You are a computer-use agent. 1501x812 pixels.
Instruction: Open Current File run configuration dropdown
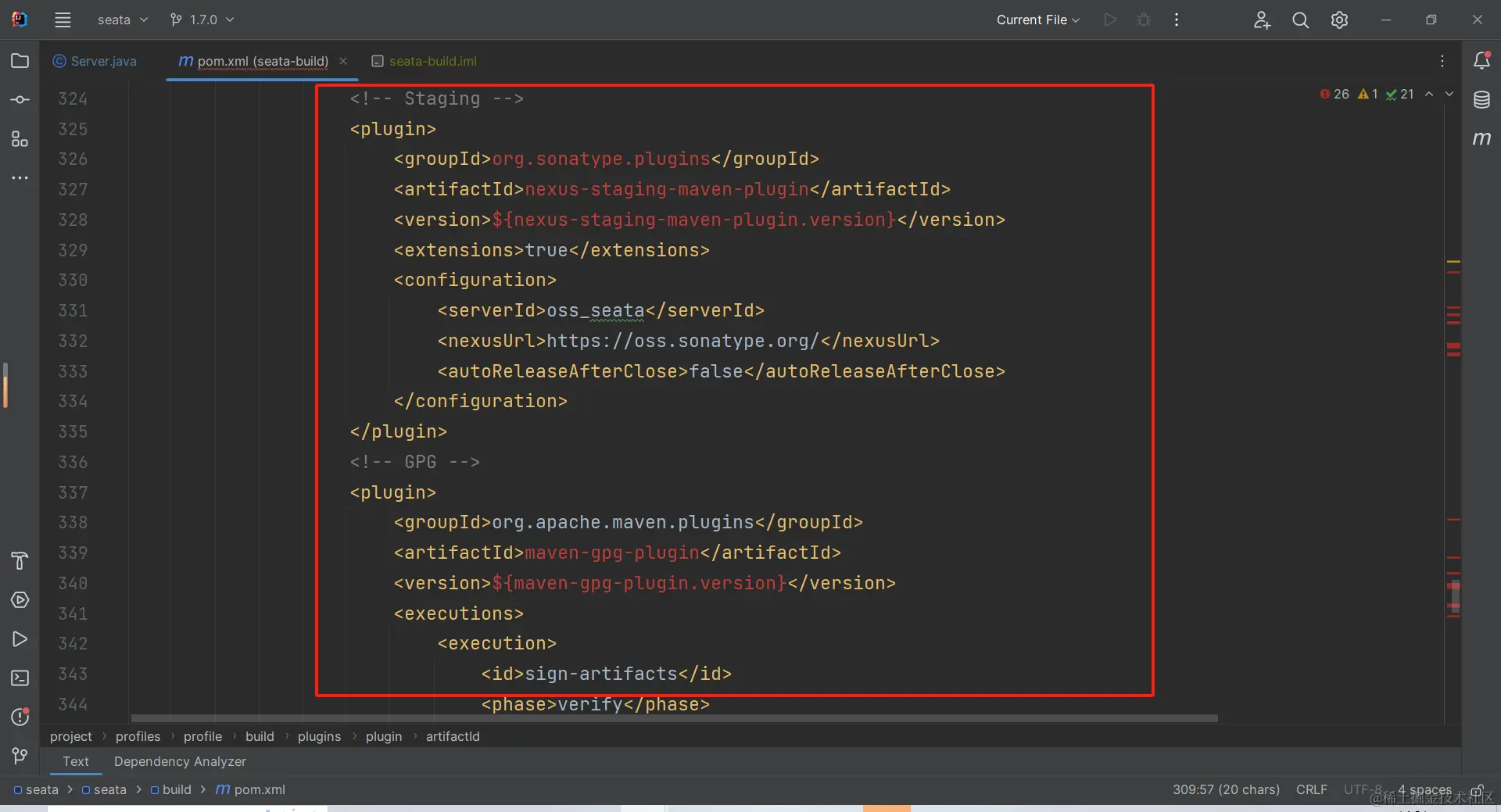(1038, 20)
